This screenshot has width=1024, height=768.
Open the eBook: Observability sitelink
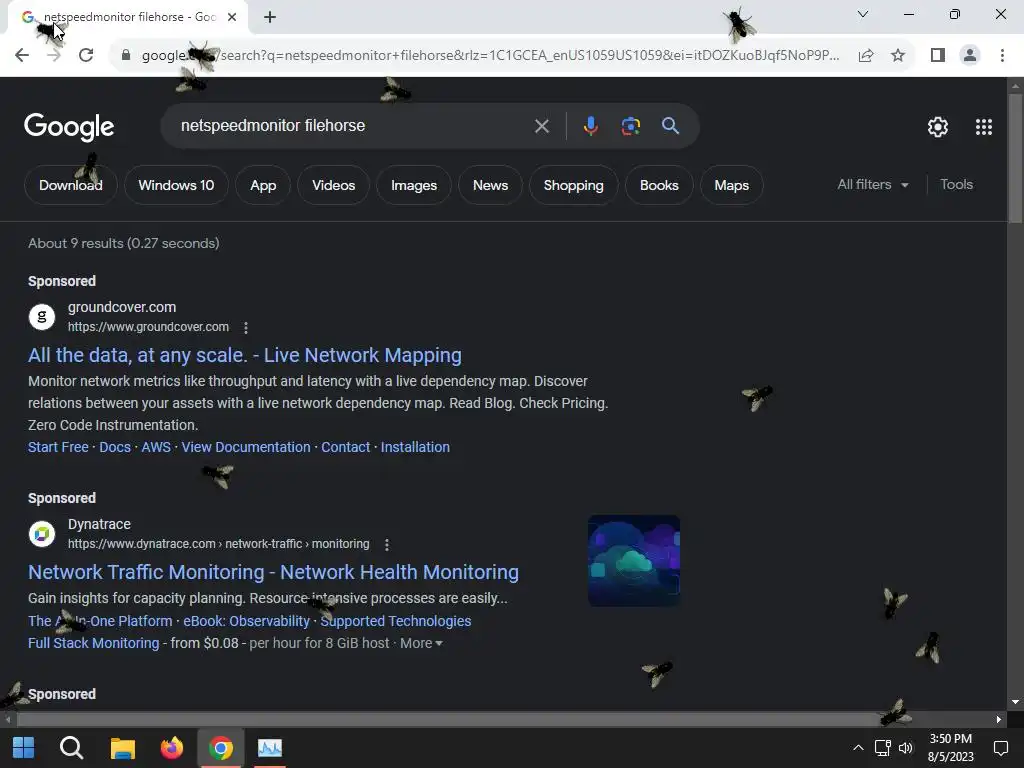(246, 621)
